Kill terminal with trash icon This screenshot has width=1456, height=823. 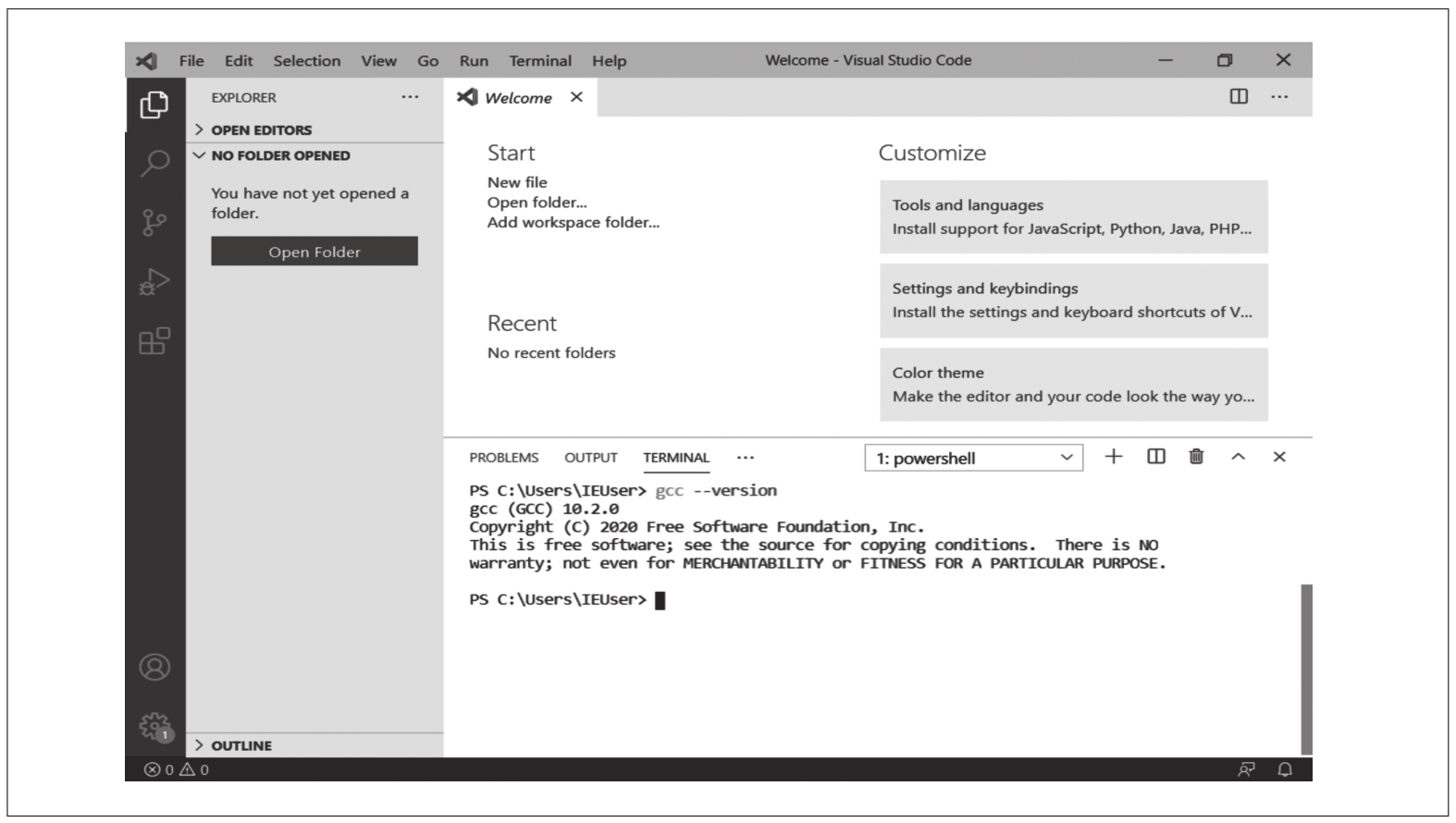click(x=1196, y=456)
